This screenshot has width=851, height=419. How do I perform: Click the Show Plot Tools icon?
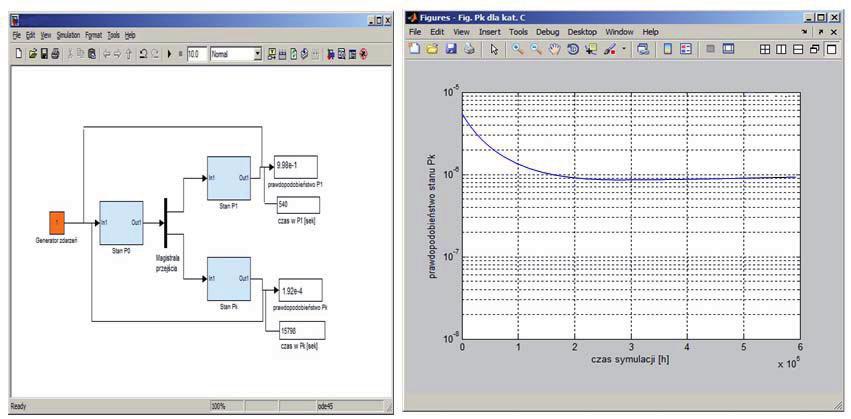tap(728, 49)
